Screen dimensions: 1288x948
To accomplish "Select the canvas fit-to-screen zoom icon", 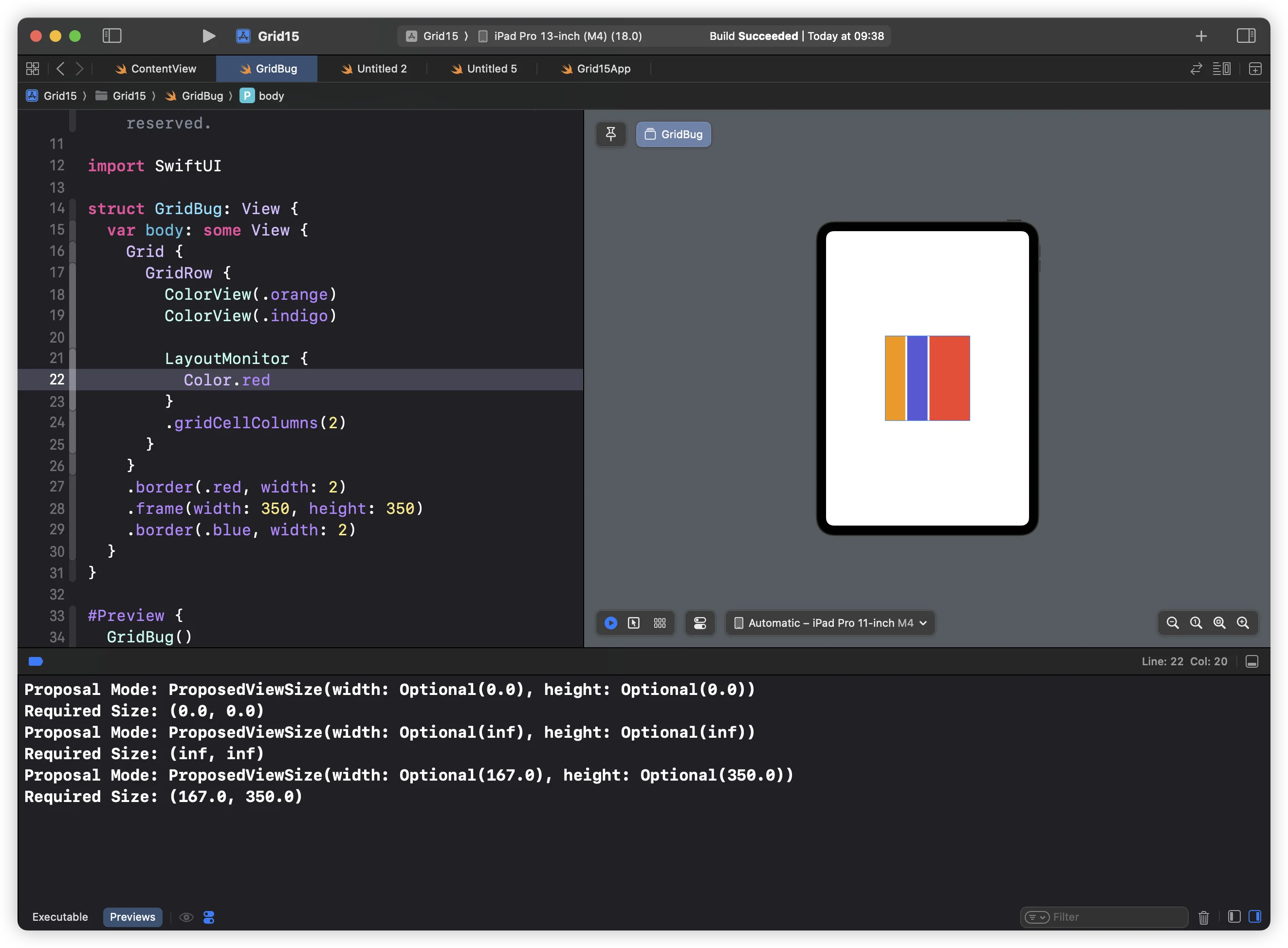I will pyautogui.click(x=1220, y=622).
